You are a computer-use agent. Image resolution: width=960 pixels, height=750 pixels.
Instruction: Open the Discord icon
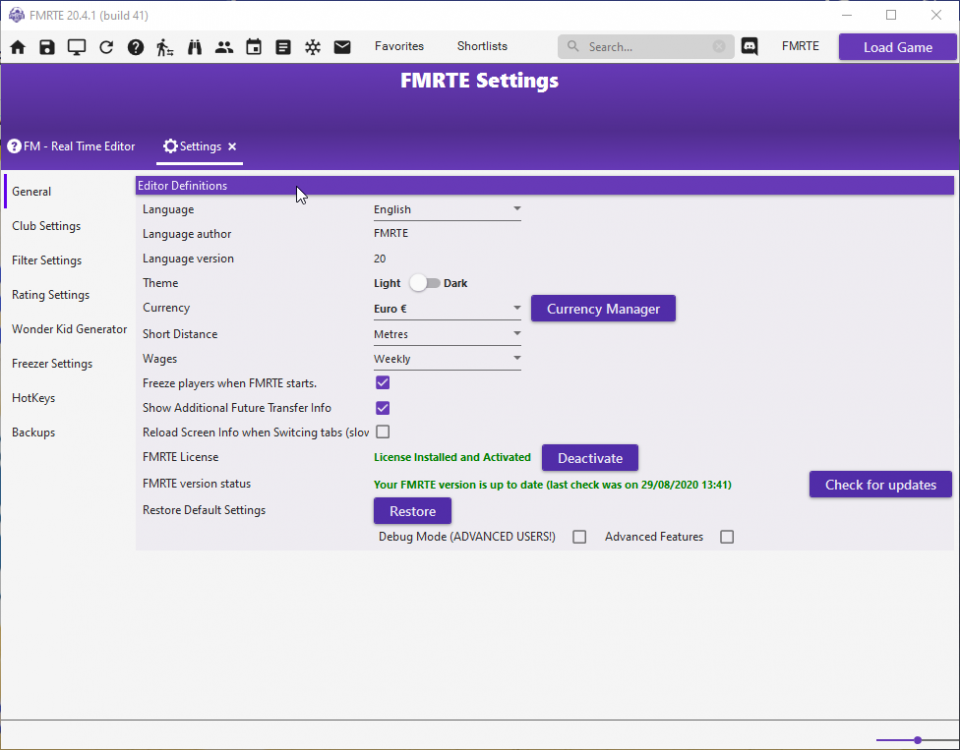click(x=749, y=47)
